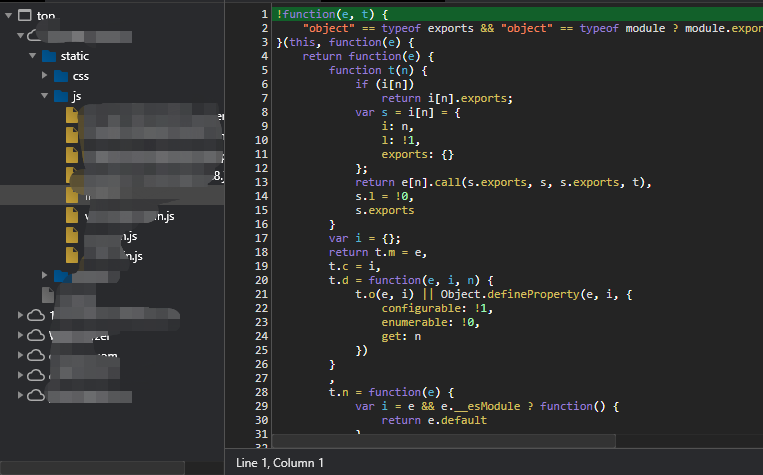Click the css folder icon

click(61, 76)
